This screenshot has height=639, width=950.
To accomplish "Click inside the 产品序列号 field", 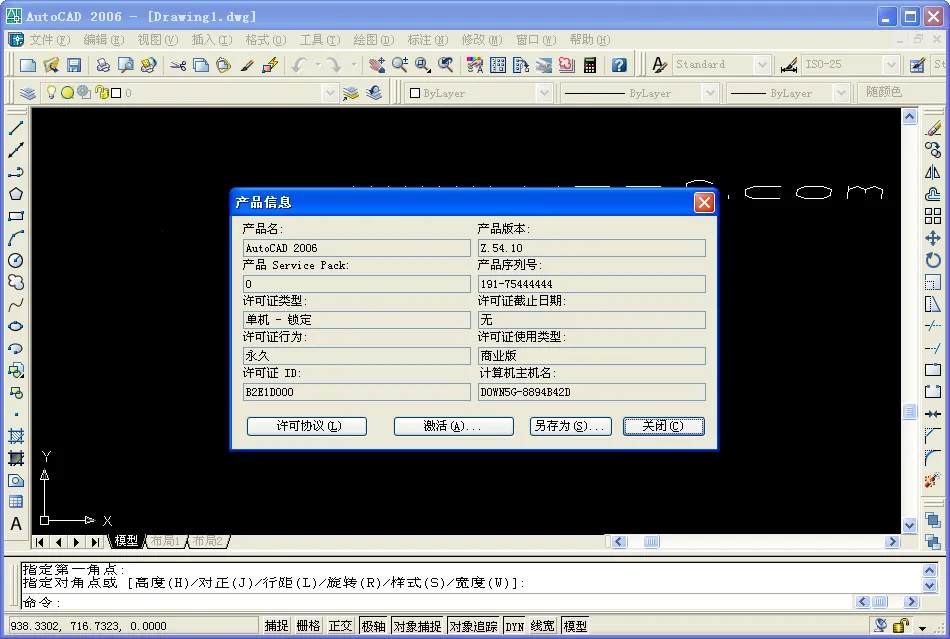I will (590, 283).
